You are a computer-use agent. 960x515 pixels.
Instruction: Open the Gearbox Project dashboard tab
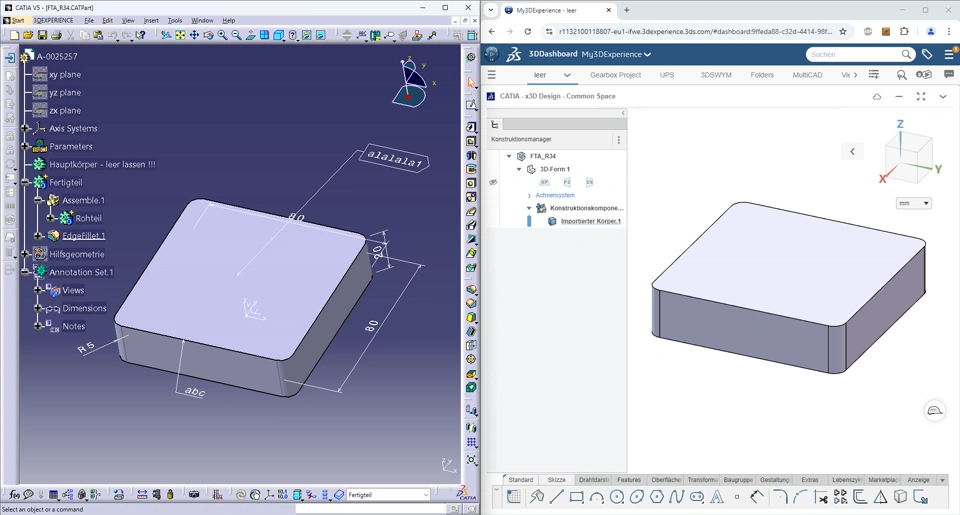tap(615, 75)
